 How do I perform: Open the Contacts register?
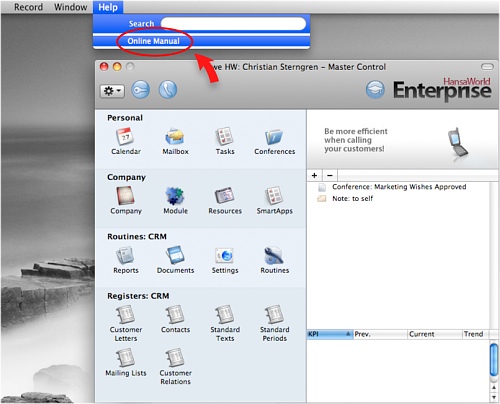tap(175, 314)
